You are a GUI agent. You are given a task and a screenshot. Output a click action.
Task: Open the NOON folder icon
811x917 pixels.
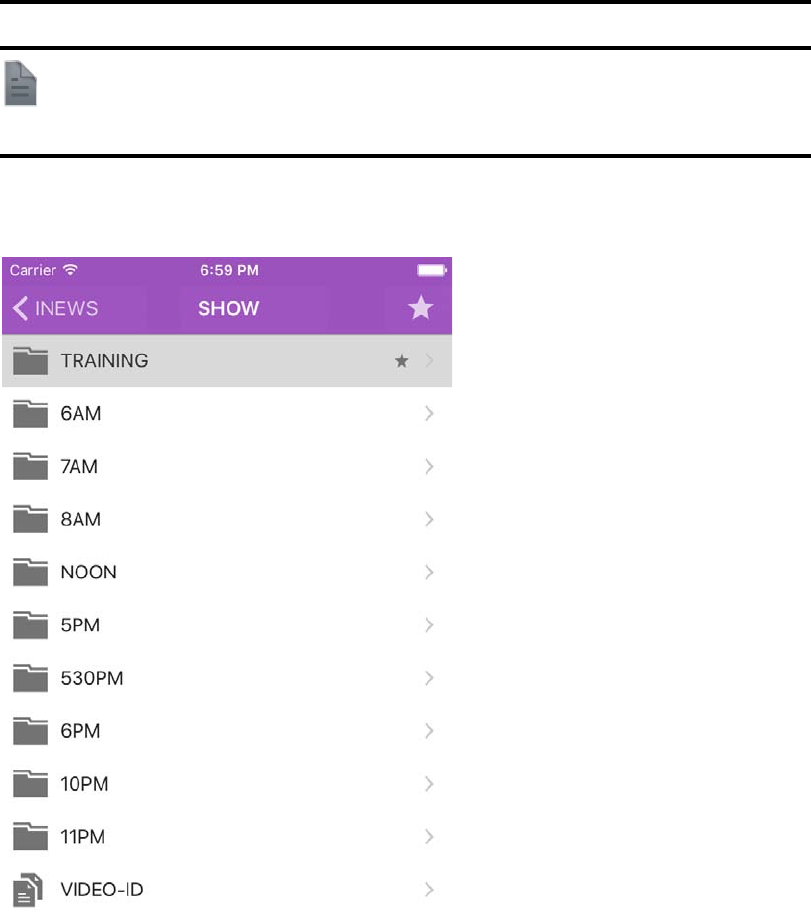click(30, 572)
